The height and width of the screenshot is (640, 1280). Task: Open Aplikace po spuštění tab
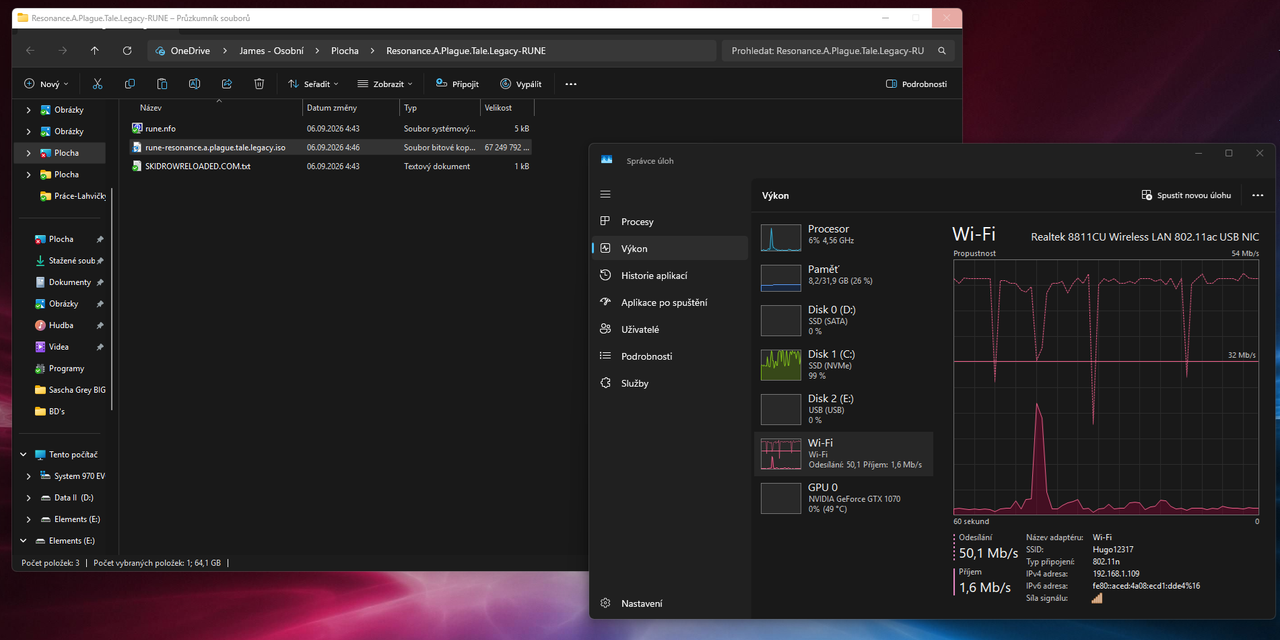pos(669,302)
